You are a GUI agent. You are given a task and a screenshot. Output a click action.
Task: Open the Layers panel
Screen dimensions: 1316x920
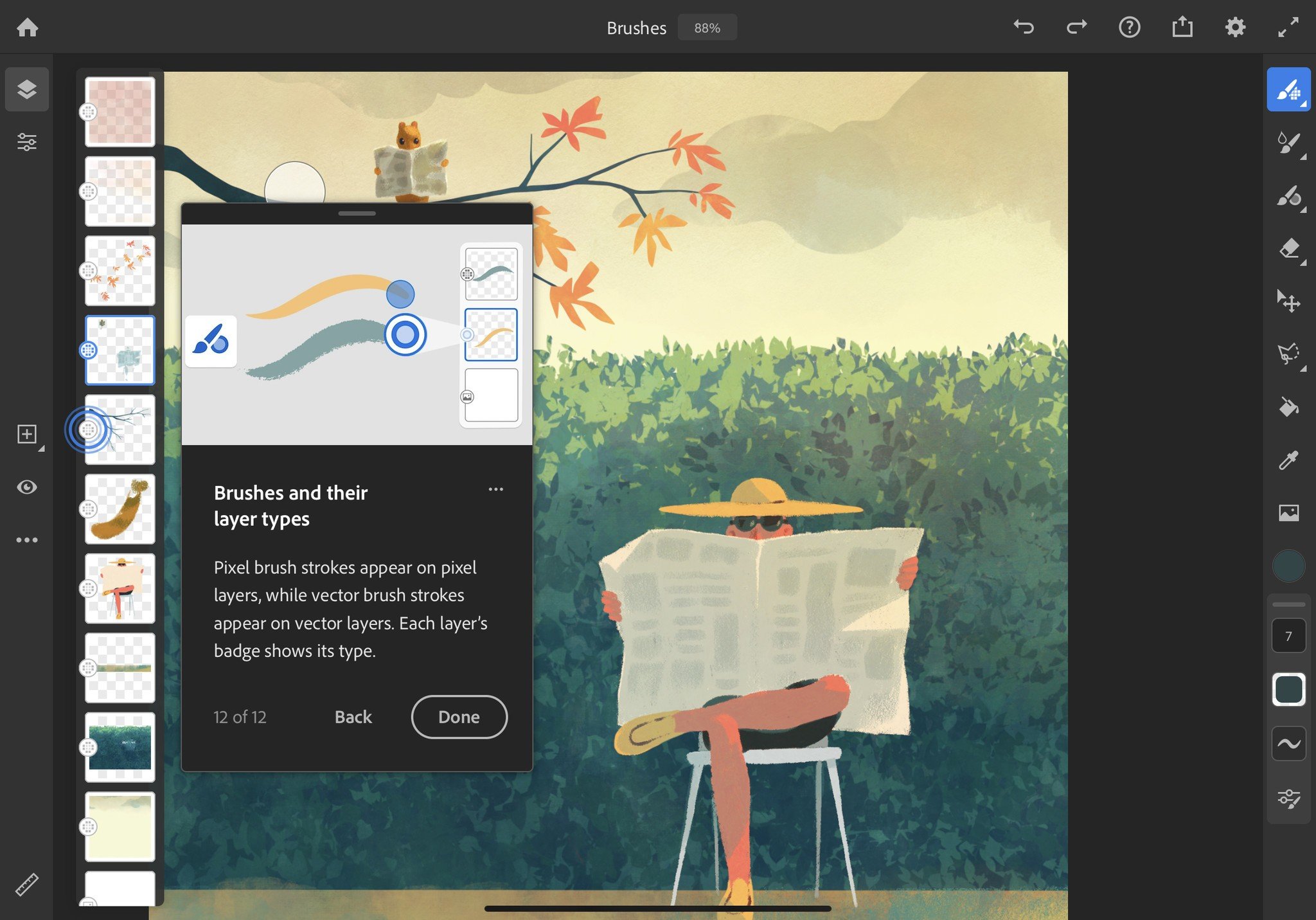27,89
